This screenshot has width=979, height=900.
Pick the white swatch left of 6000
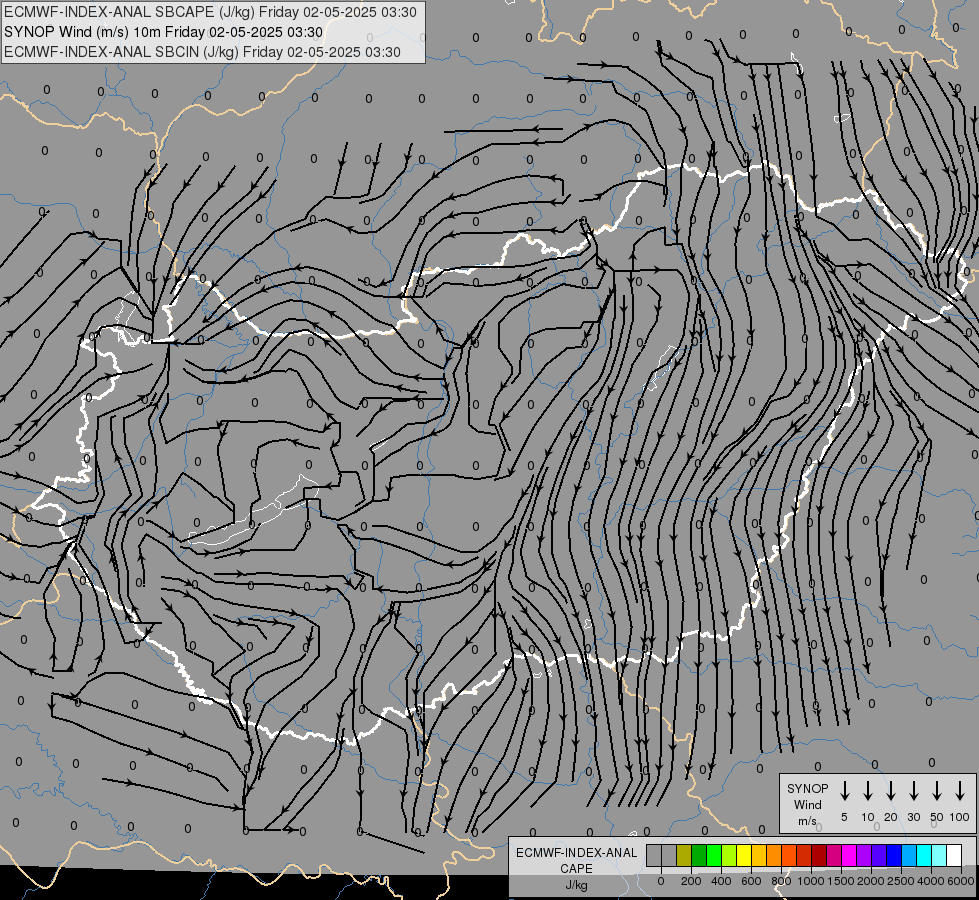[953, 855]
